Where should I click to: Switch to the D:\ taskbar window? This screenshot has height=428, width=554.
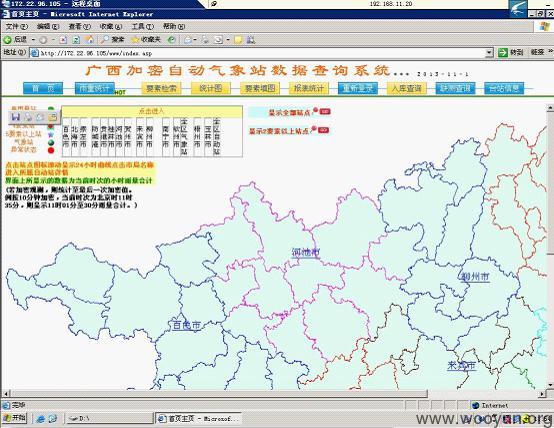coord(110,418)
